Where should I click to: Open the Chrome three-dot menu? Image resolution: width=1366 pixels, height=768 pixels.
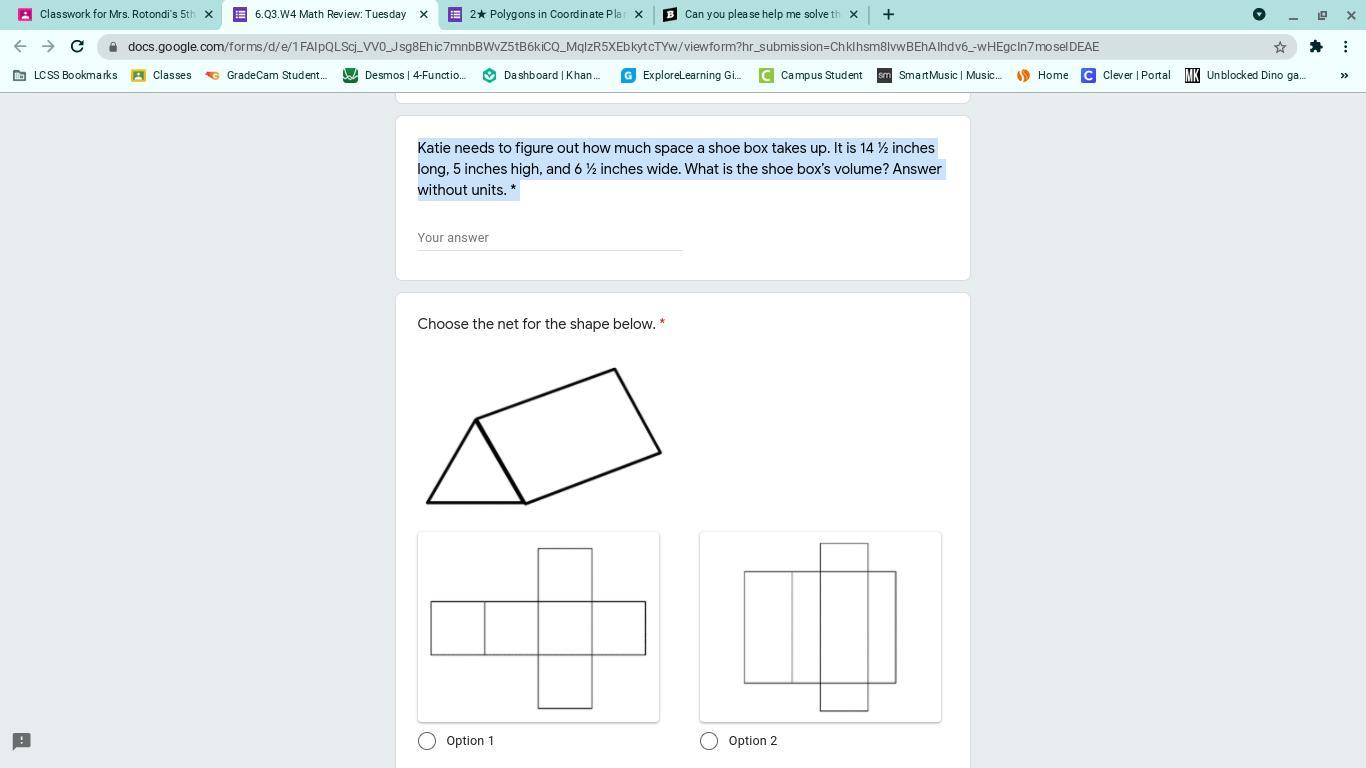(1346, 46)
